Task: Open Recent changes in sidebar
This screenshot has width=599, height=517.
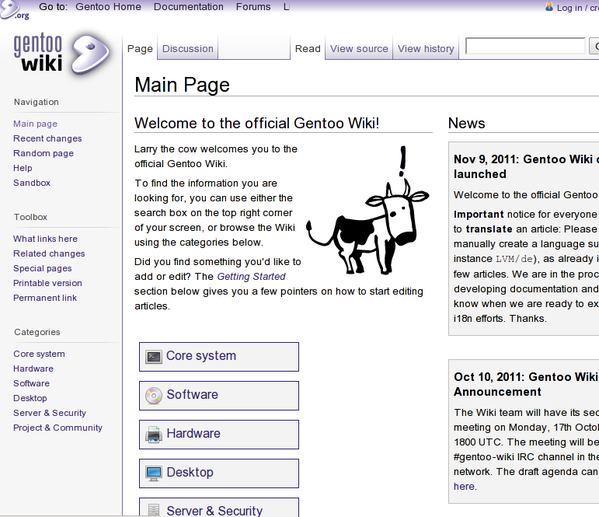Action: click(x=47, y=139)
